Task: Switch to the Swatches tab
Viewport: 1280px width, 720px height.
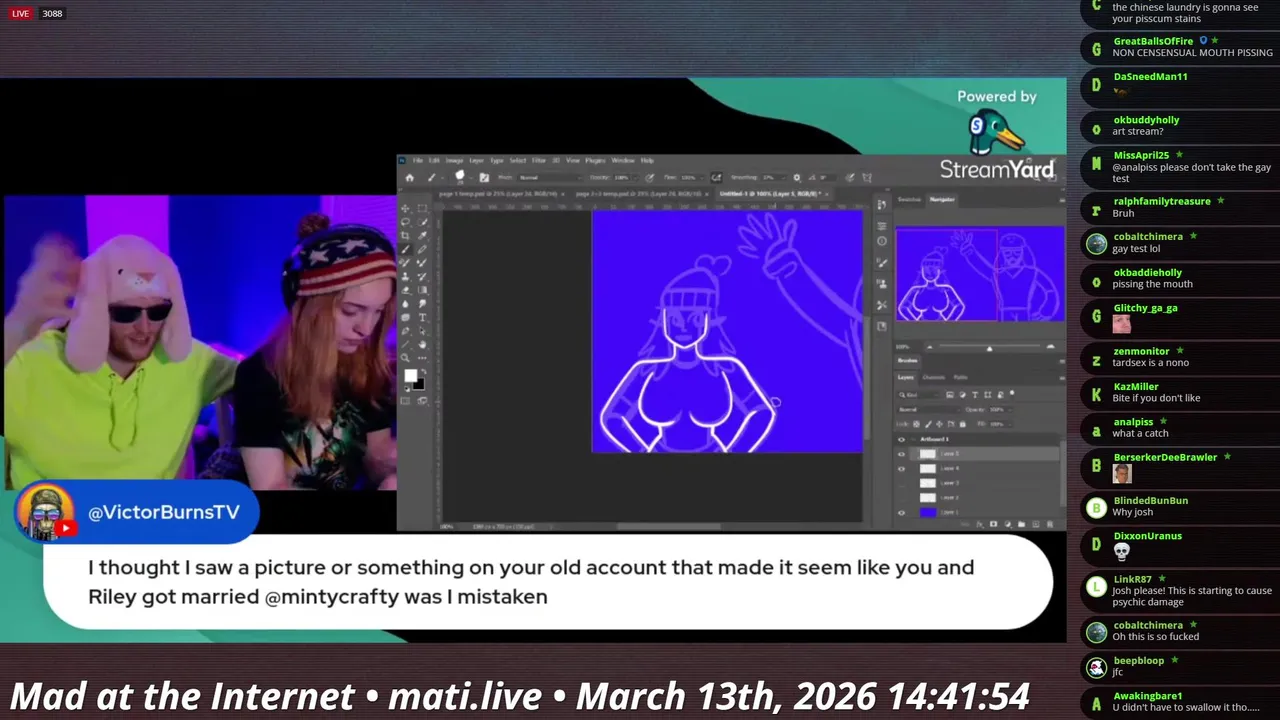Action: tap(909, 200)
